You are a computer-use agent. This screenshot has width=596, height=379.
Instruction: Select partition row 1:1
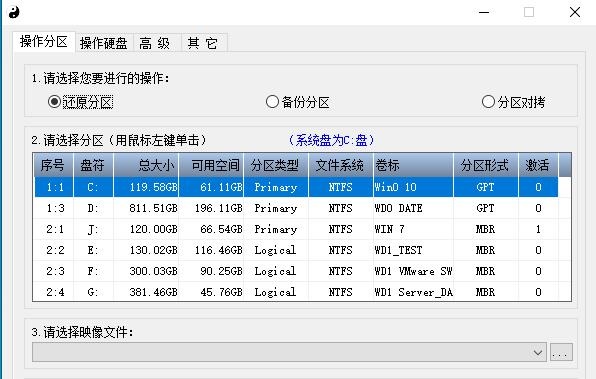296,187
